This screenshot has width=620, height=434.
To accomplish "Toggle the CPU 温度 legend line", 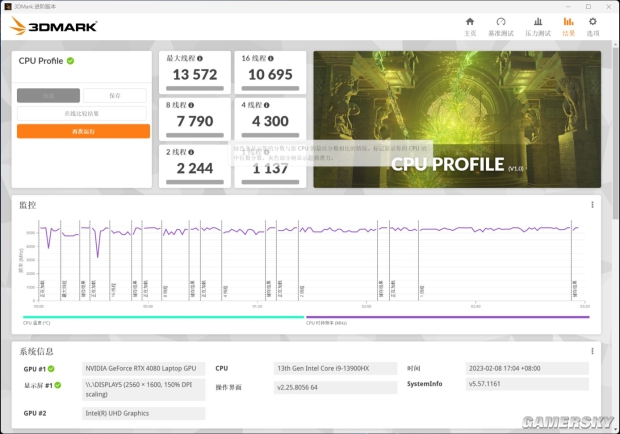I will [163, 317].
